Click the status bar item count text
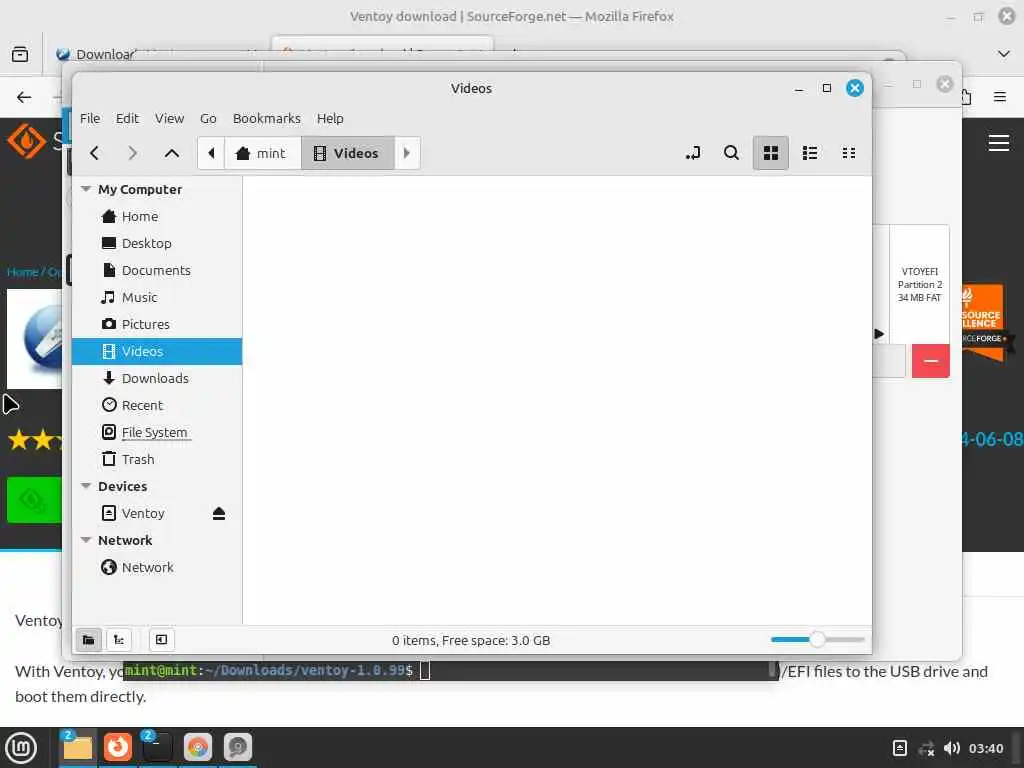 471,641
